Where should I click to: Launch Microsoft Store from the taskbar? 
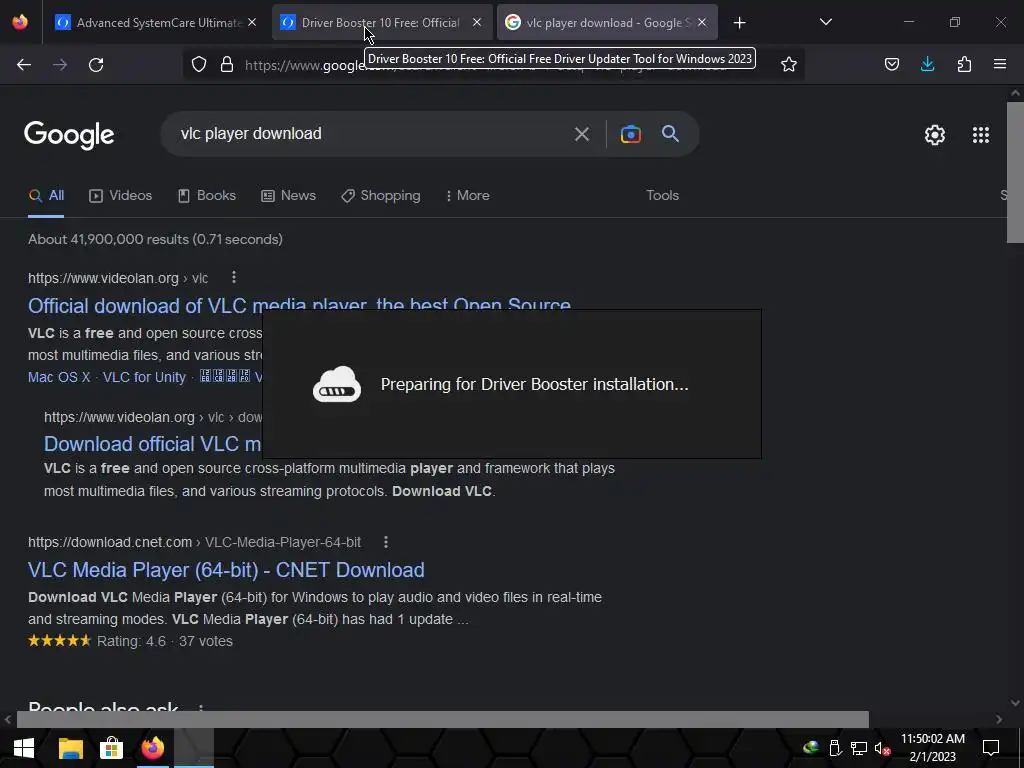click(x=112, y=748)
